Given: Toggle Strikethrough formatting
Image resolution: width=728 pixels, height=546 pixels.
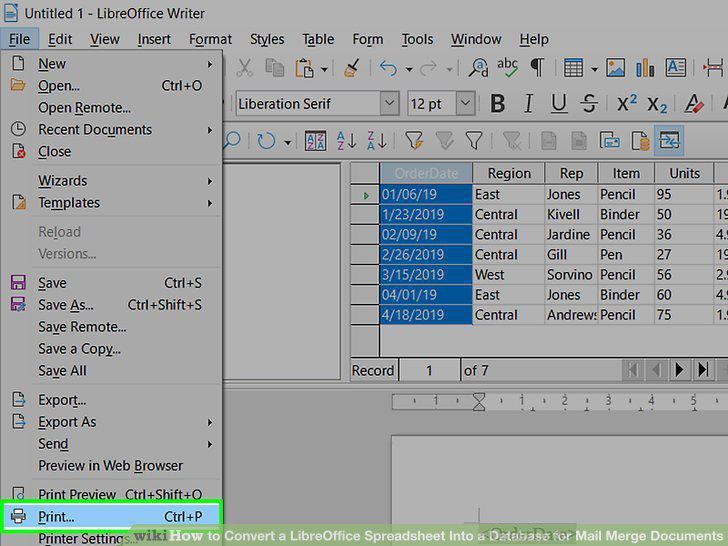Looking at the screenshot, I should pyautogui.click(x=589, y=104).
